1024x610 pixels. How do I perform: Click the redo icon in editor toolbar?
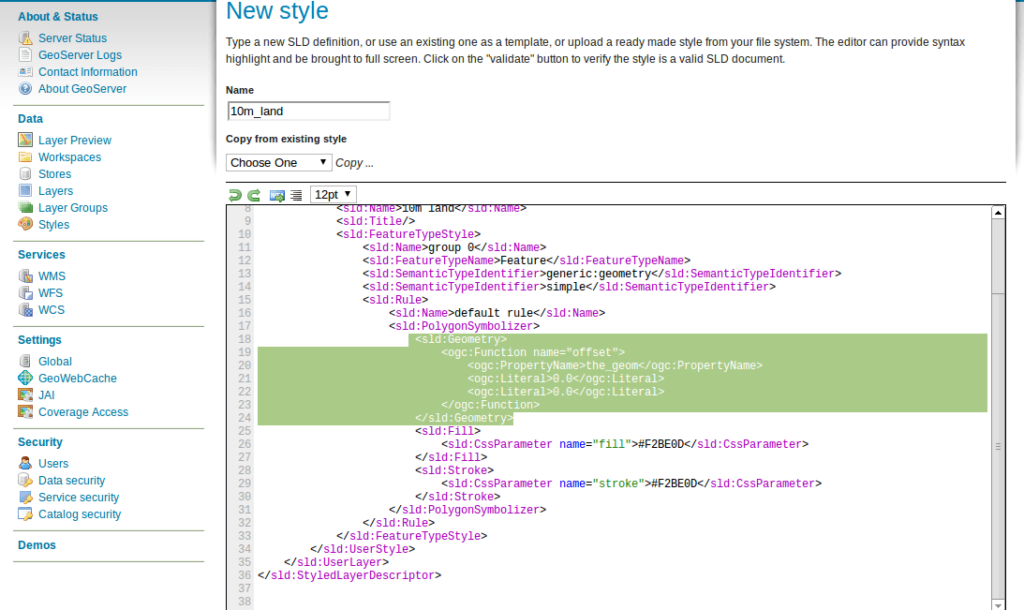click(x=254, y=195)
